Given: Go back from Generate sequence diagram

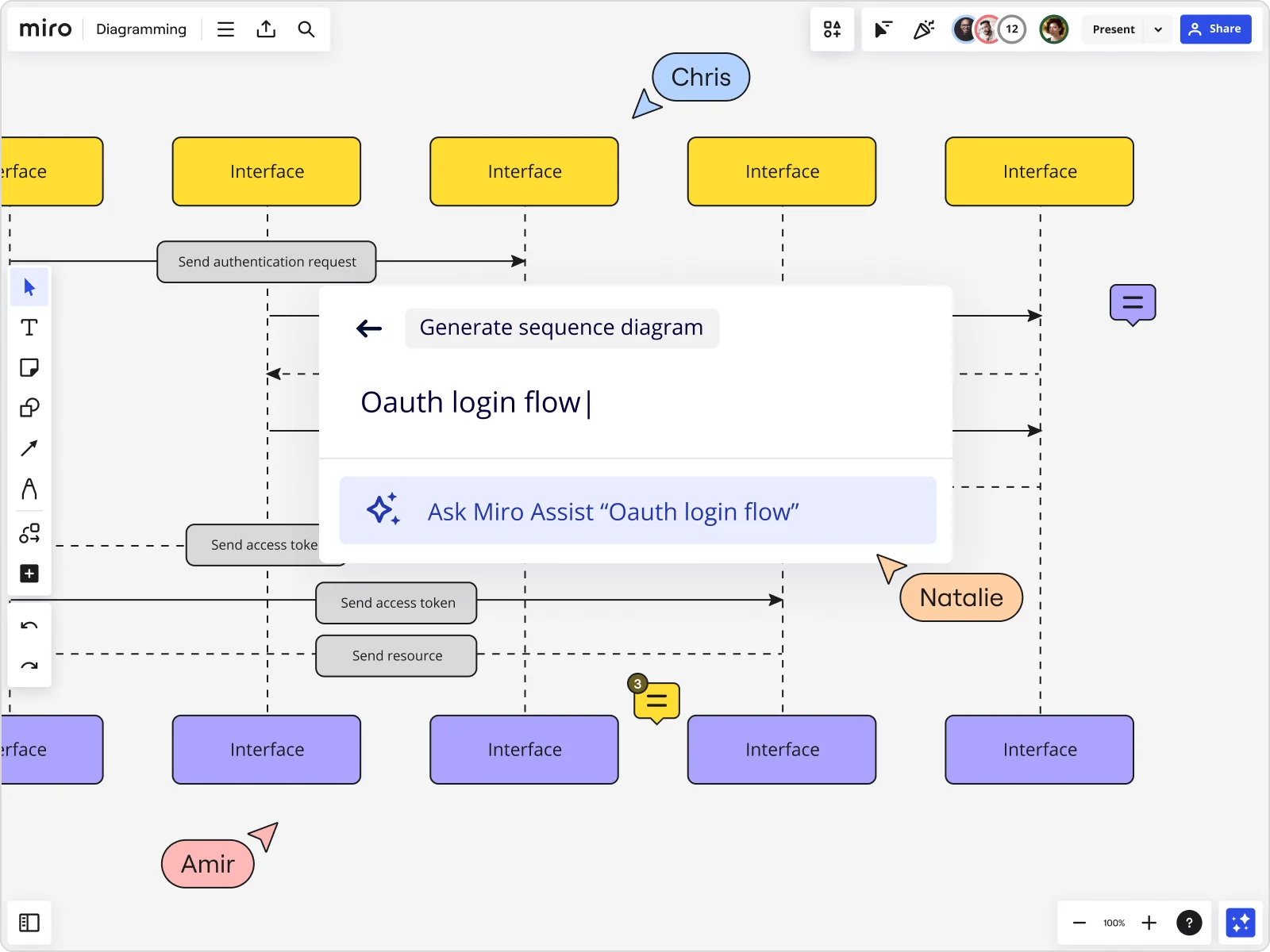Looking at the screenshot, I should tap(368, 328).
